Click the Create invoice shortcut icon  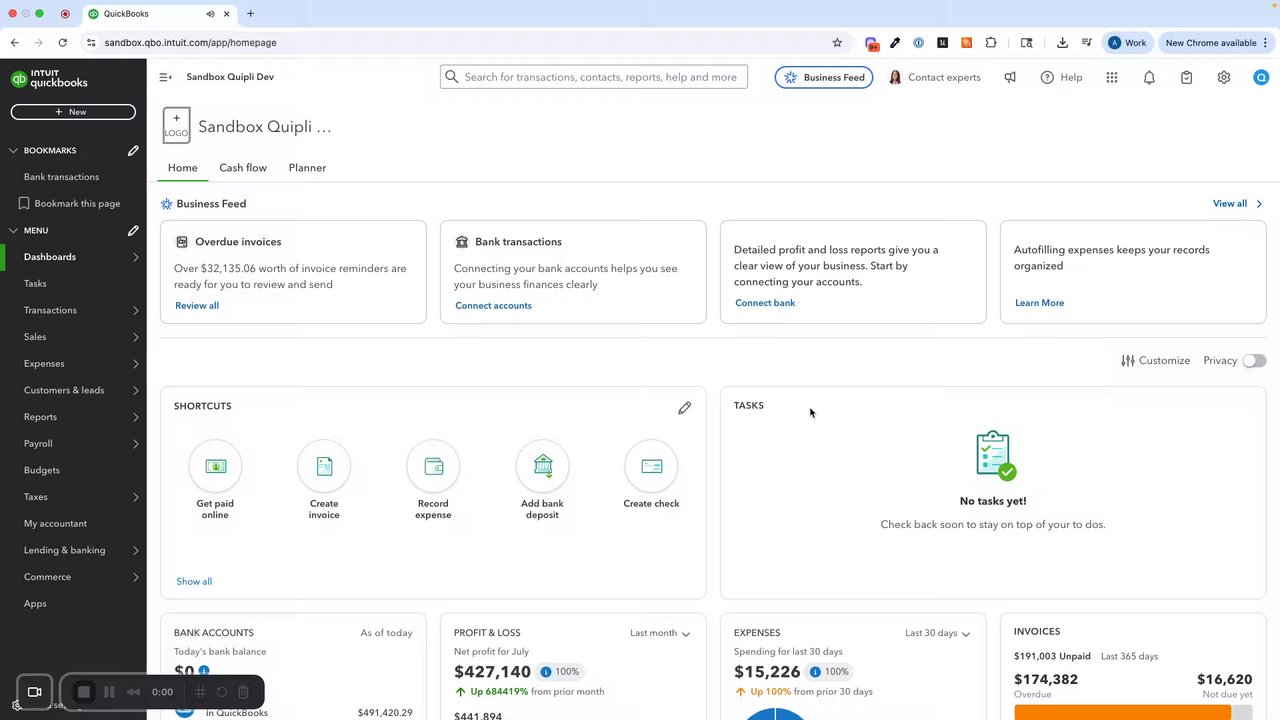(x=324, y=466)
